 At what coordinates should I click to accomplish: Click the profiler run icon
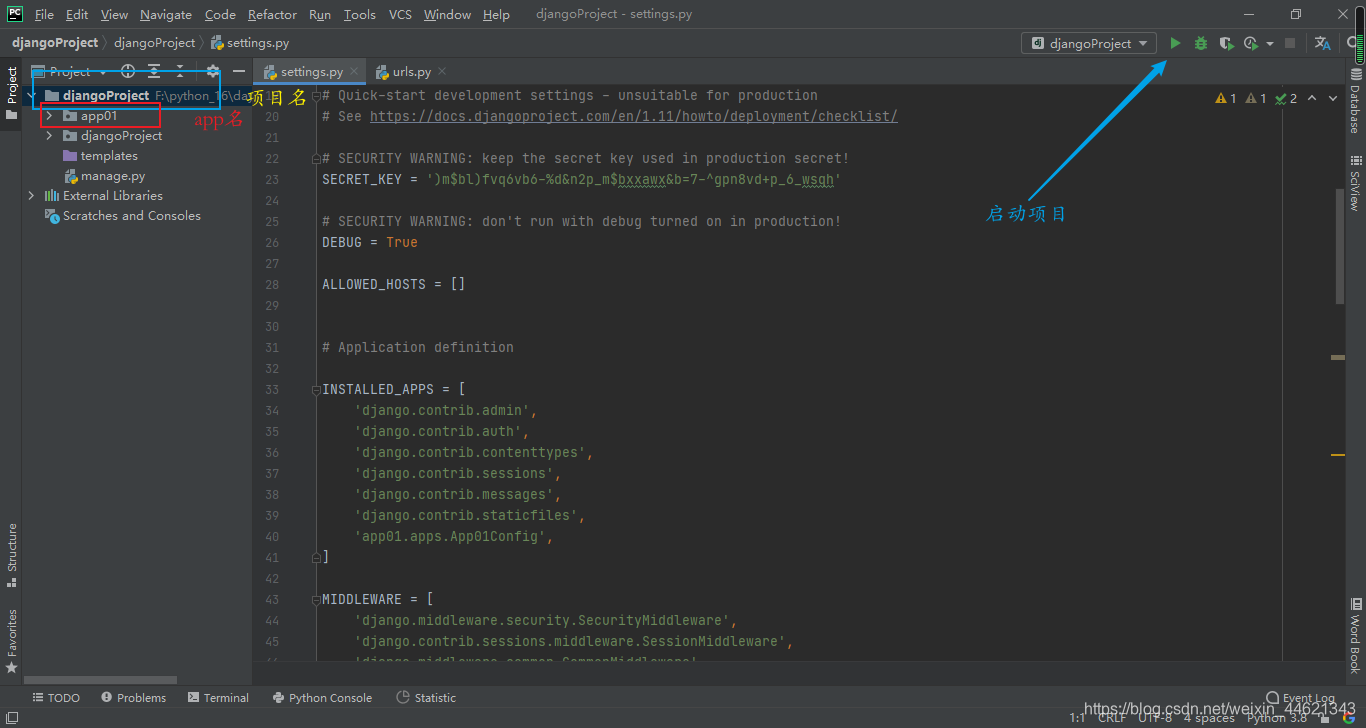click(1251, 43)
